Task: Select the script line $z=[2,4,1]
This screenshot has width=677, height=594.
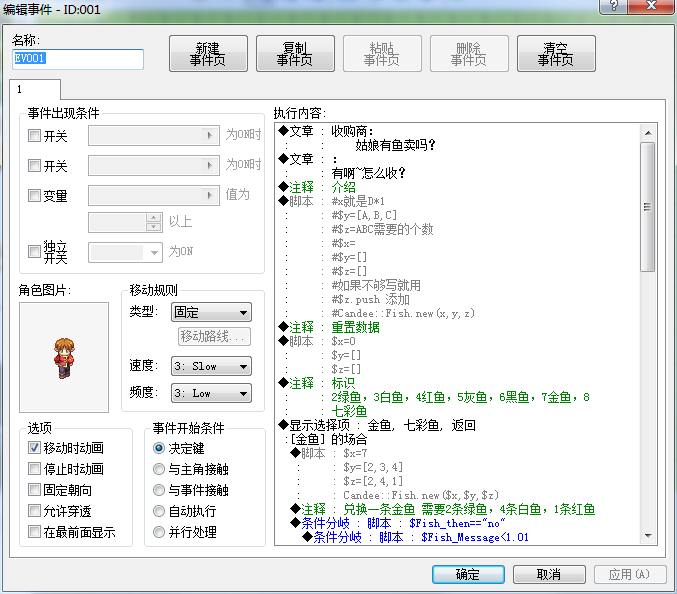Action: 373,481
